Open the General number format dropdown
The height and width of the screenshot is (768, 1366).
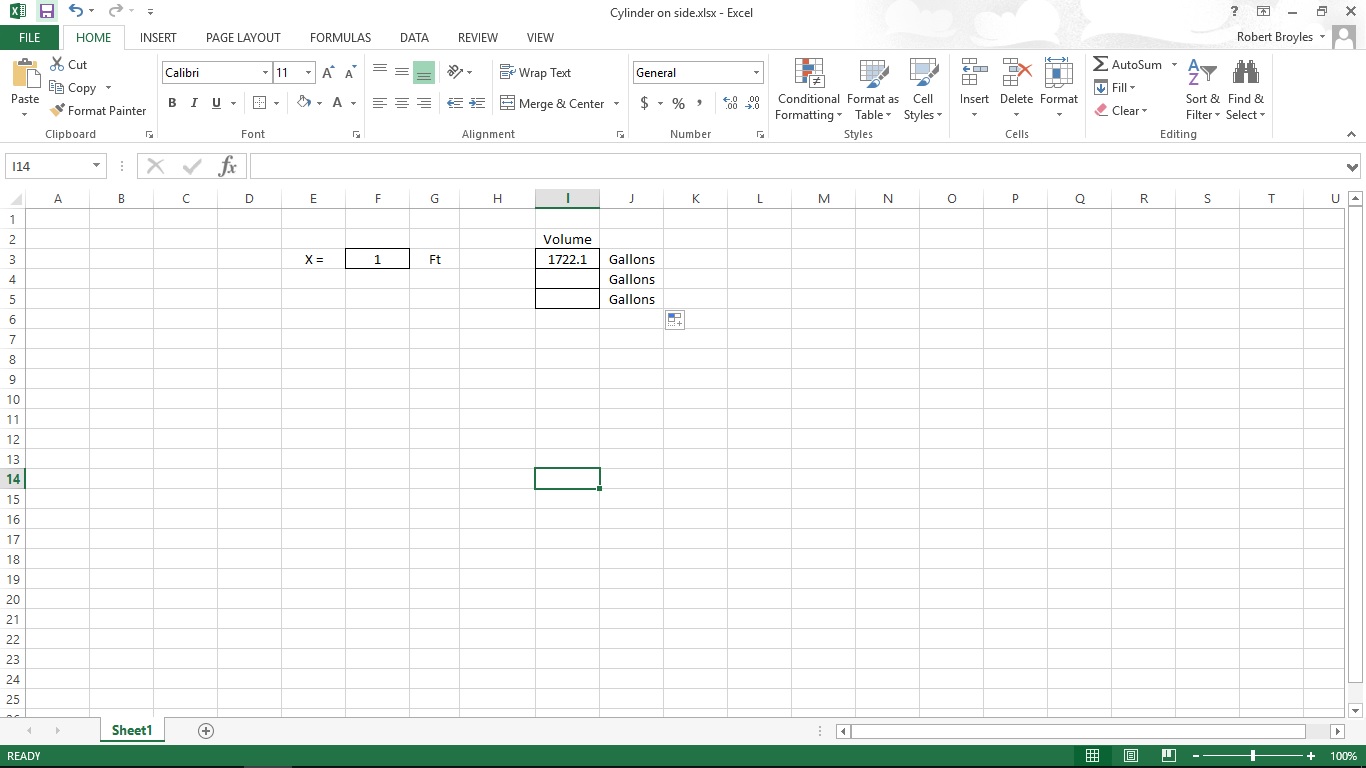(x=756, y=73)
